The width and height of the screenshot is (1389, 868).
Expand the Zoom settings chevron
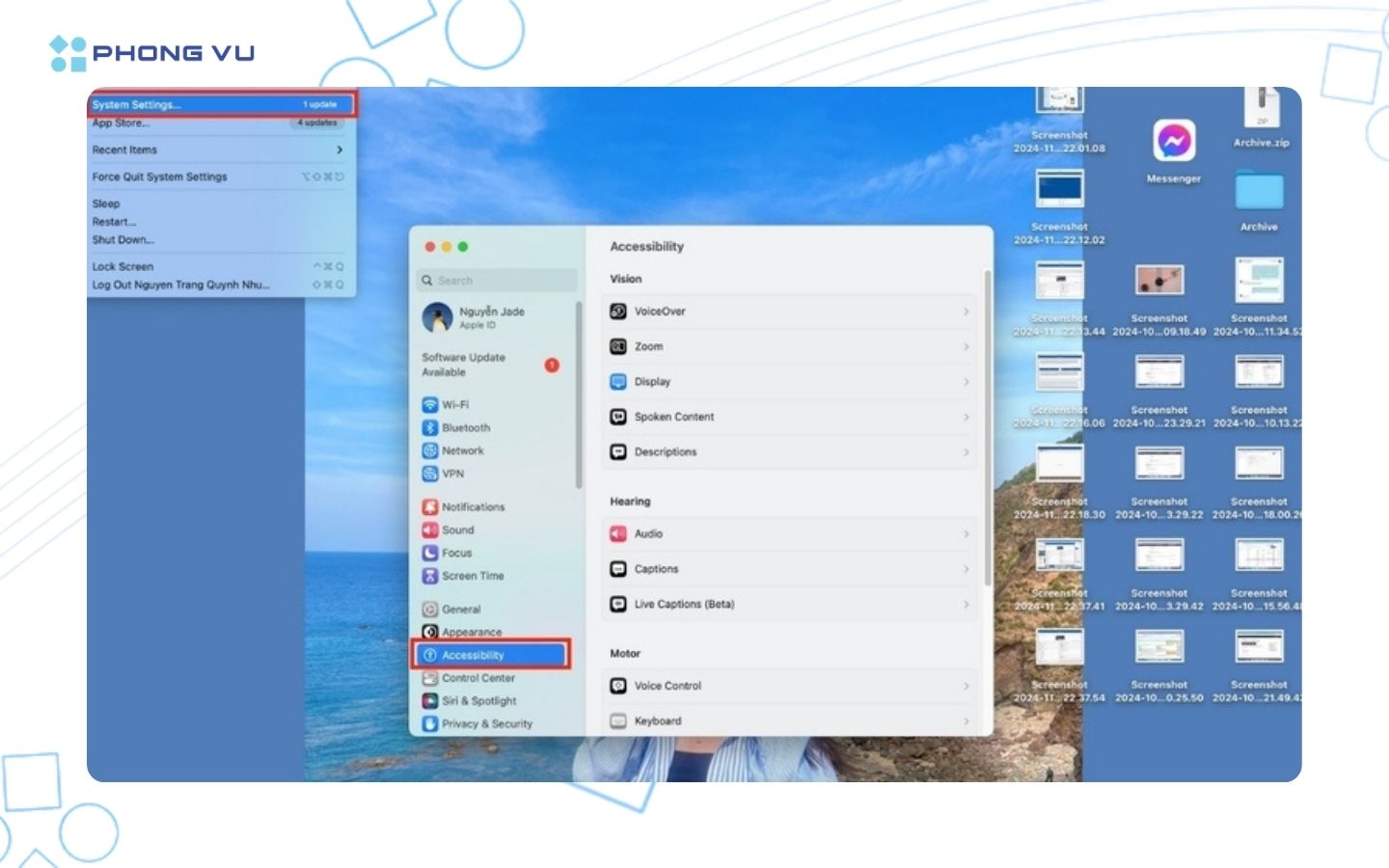pyautogui.click(x=966, y=347)
